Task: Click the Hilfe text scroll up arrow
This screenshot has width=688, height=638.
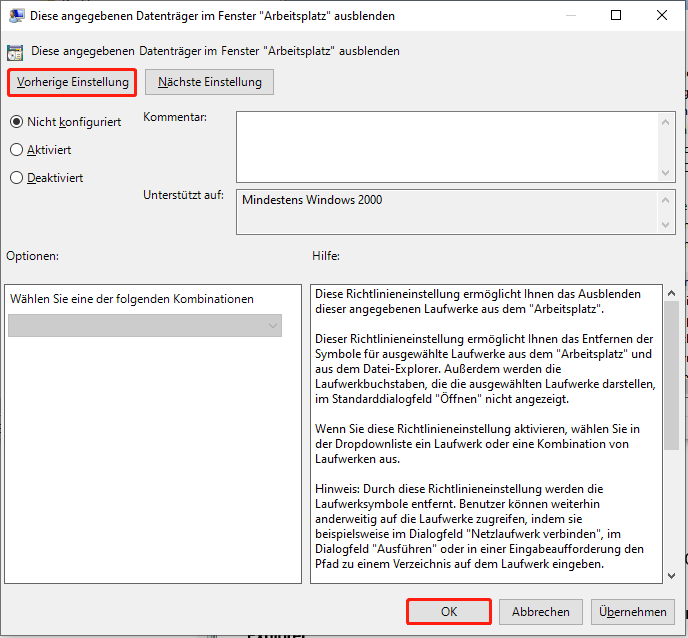Action: click(x=670, y=293)
